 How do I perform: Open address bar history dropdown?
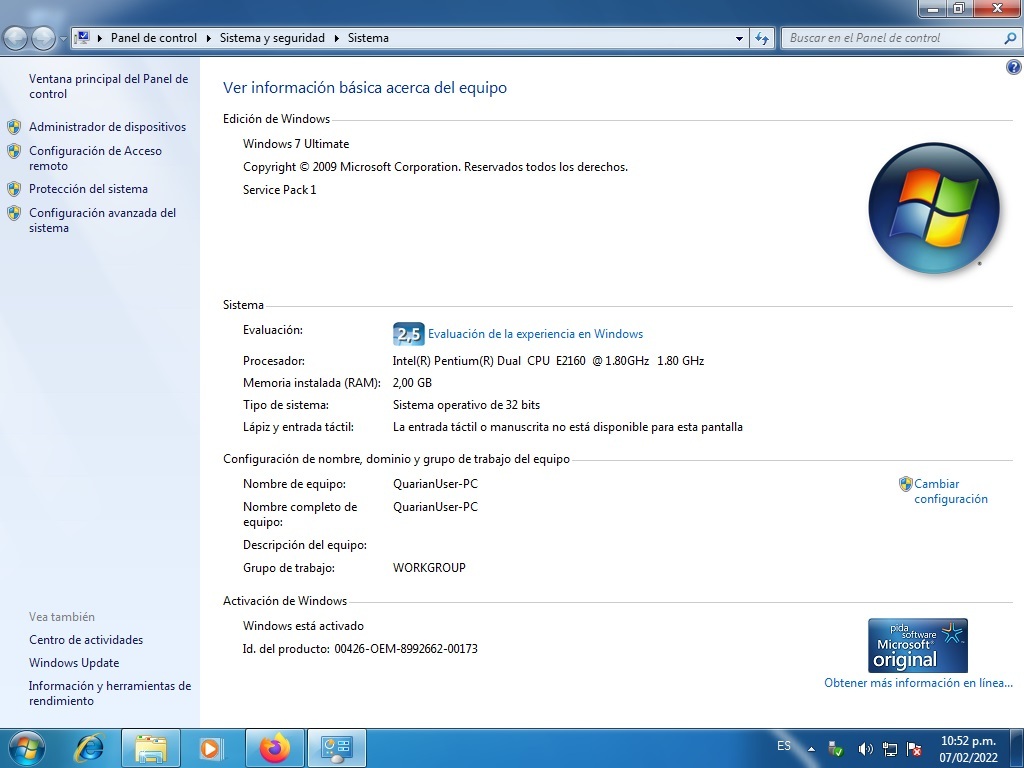coord(739,39)
